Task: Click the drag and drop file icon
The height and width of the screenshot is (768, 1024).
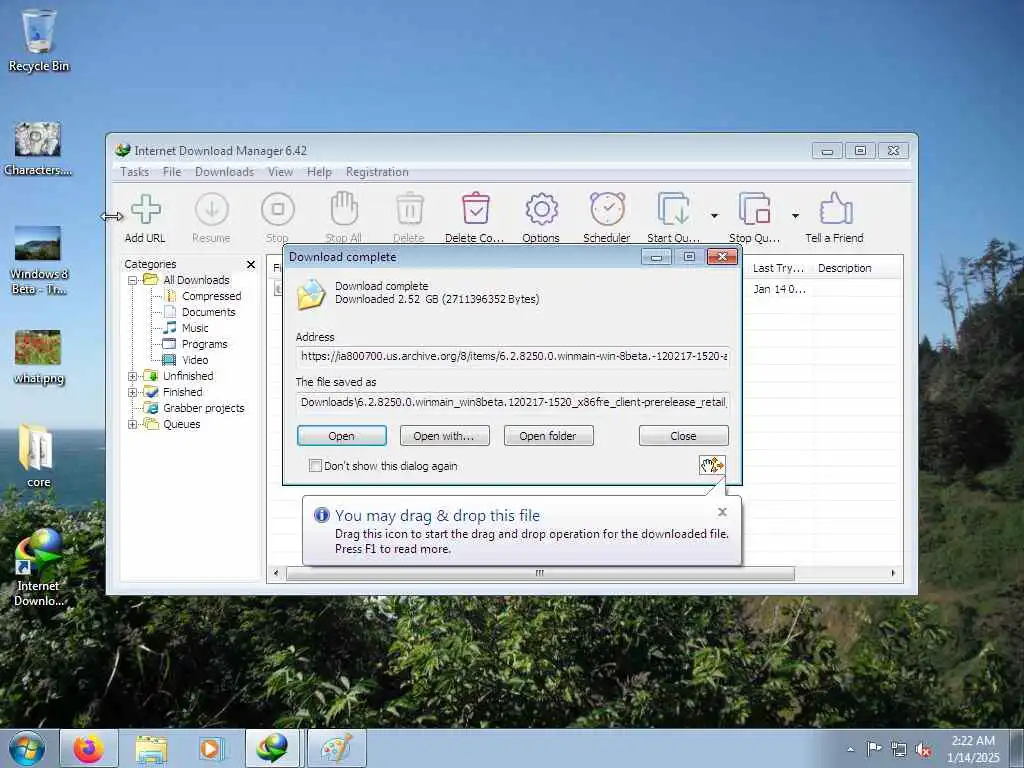Action: tap(712, 465)
